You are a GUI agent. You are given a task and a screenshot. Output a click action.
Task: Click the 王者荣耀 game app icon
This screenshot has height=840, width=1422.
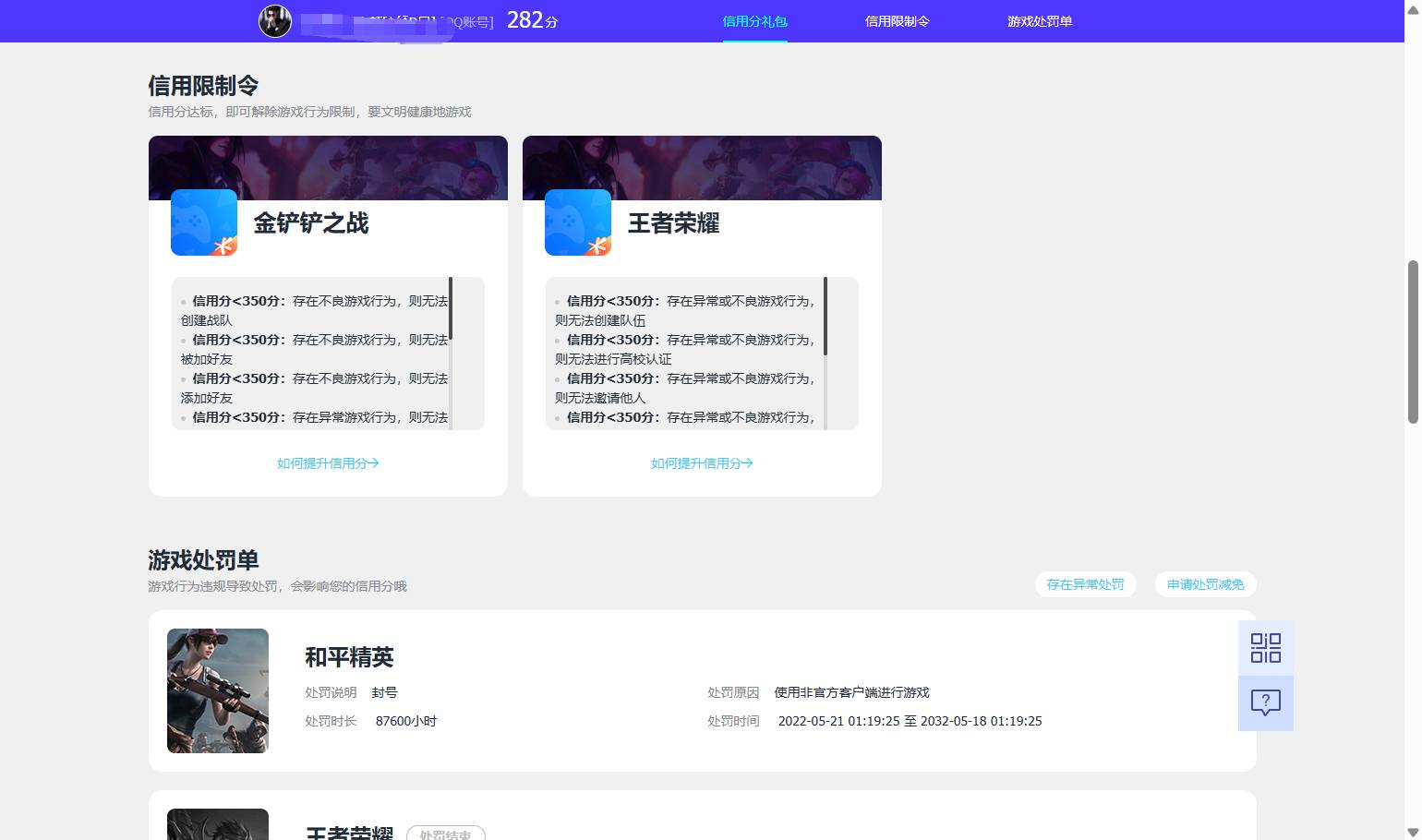click(x=578, y=222)
